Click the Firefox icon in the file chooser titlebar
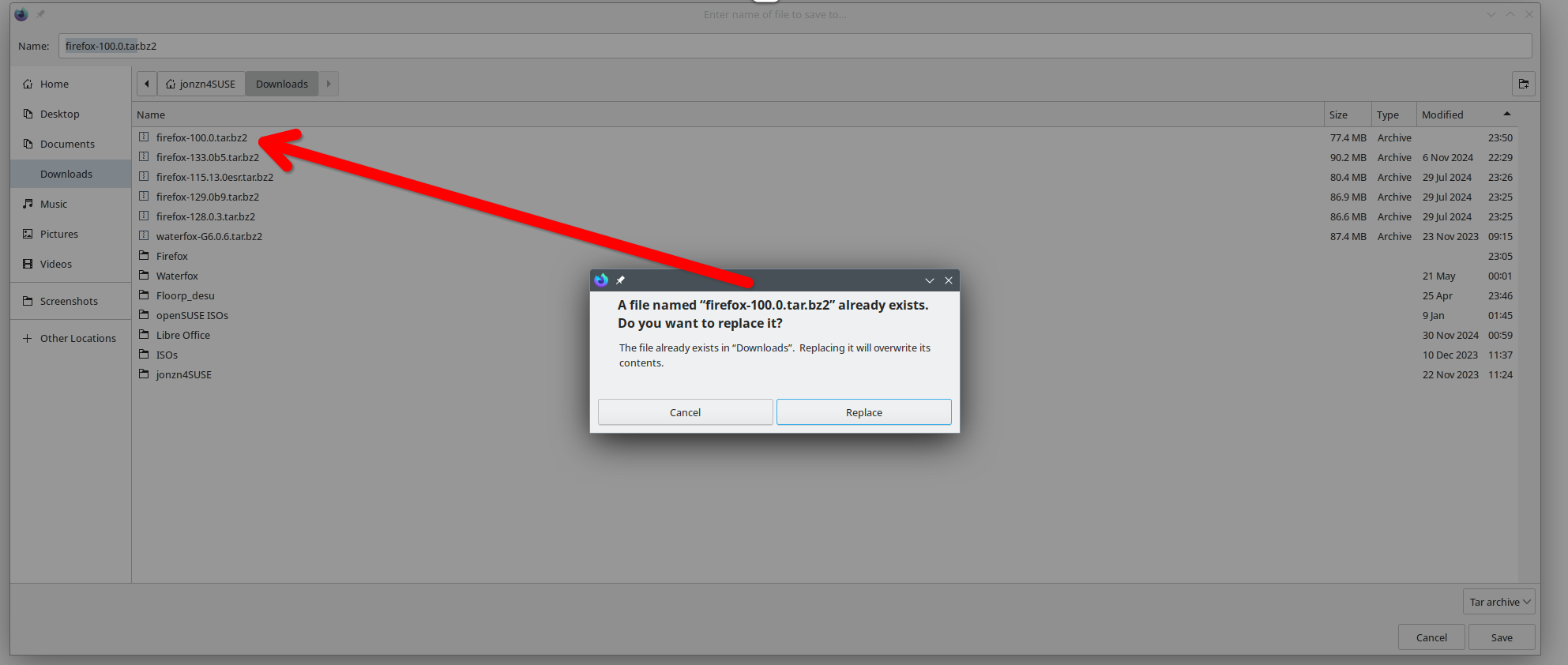 [21, 14]
